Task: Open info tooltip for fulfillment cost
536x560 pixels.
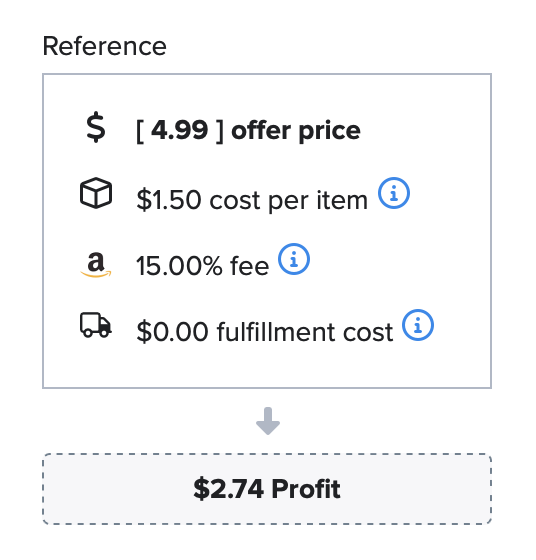Action: pyautogui.click(x=418, y=325)
